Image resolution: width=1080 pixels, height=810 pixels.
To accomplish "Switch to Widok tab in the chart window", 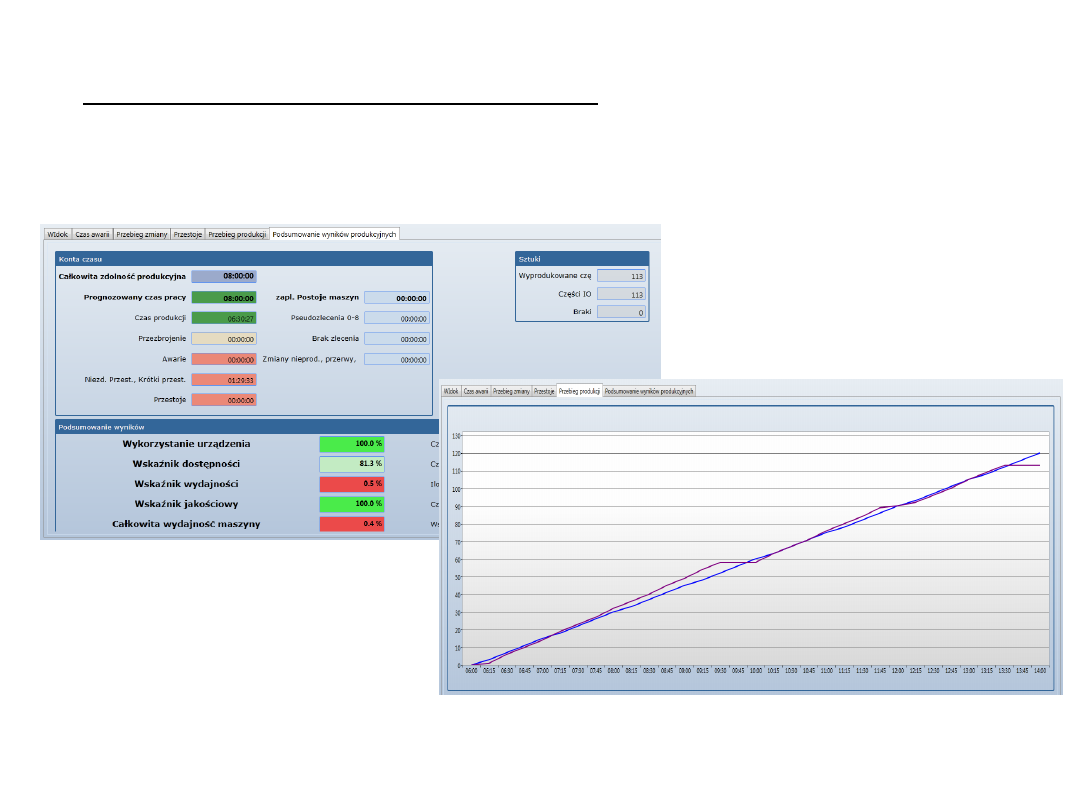I will (451, 391).
